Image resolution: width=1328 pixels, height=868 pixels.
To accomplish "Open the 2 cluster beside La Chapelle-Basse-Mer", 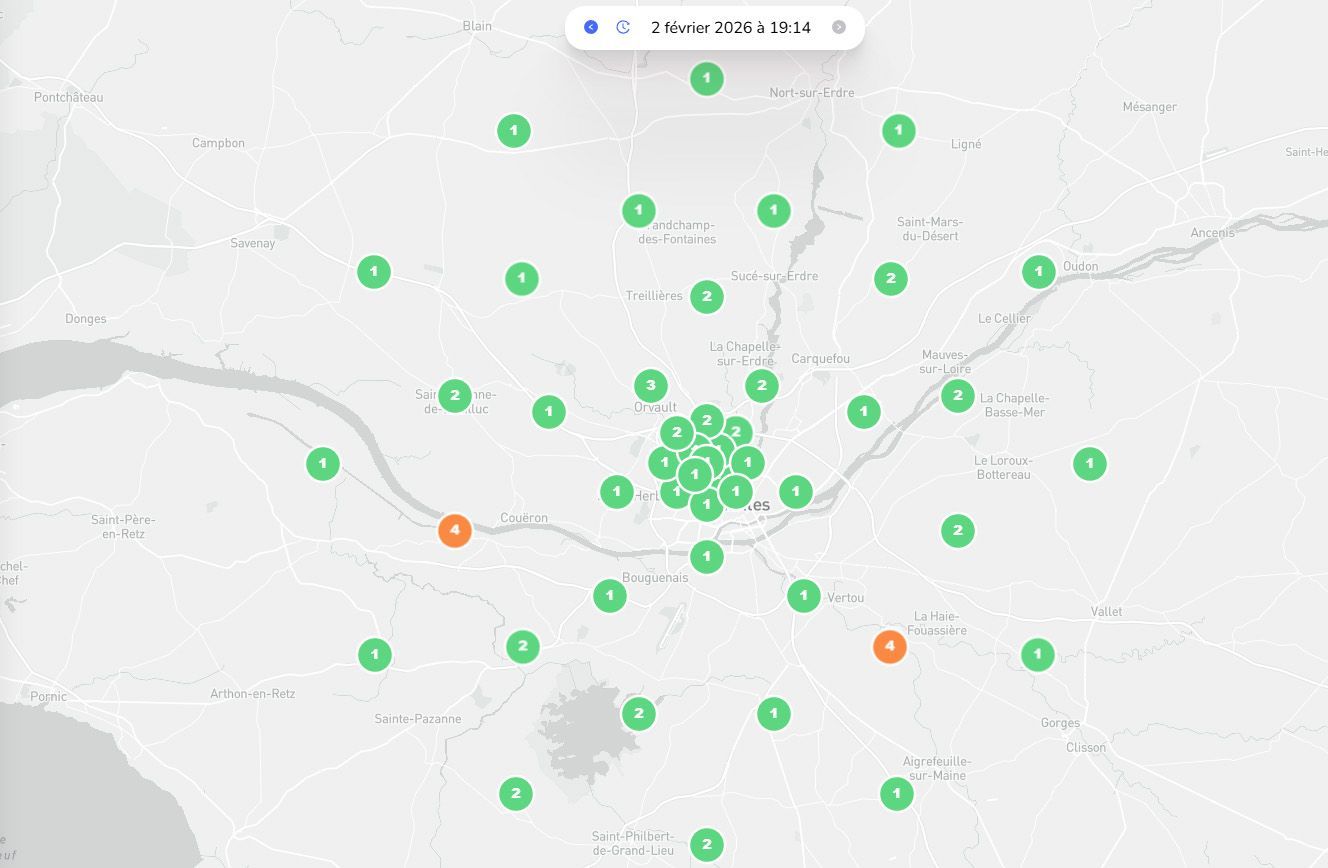I will (x=958, y=395).
